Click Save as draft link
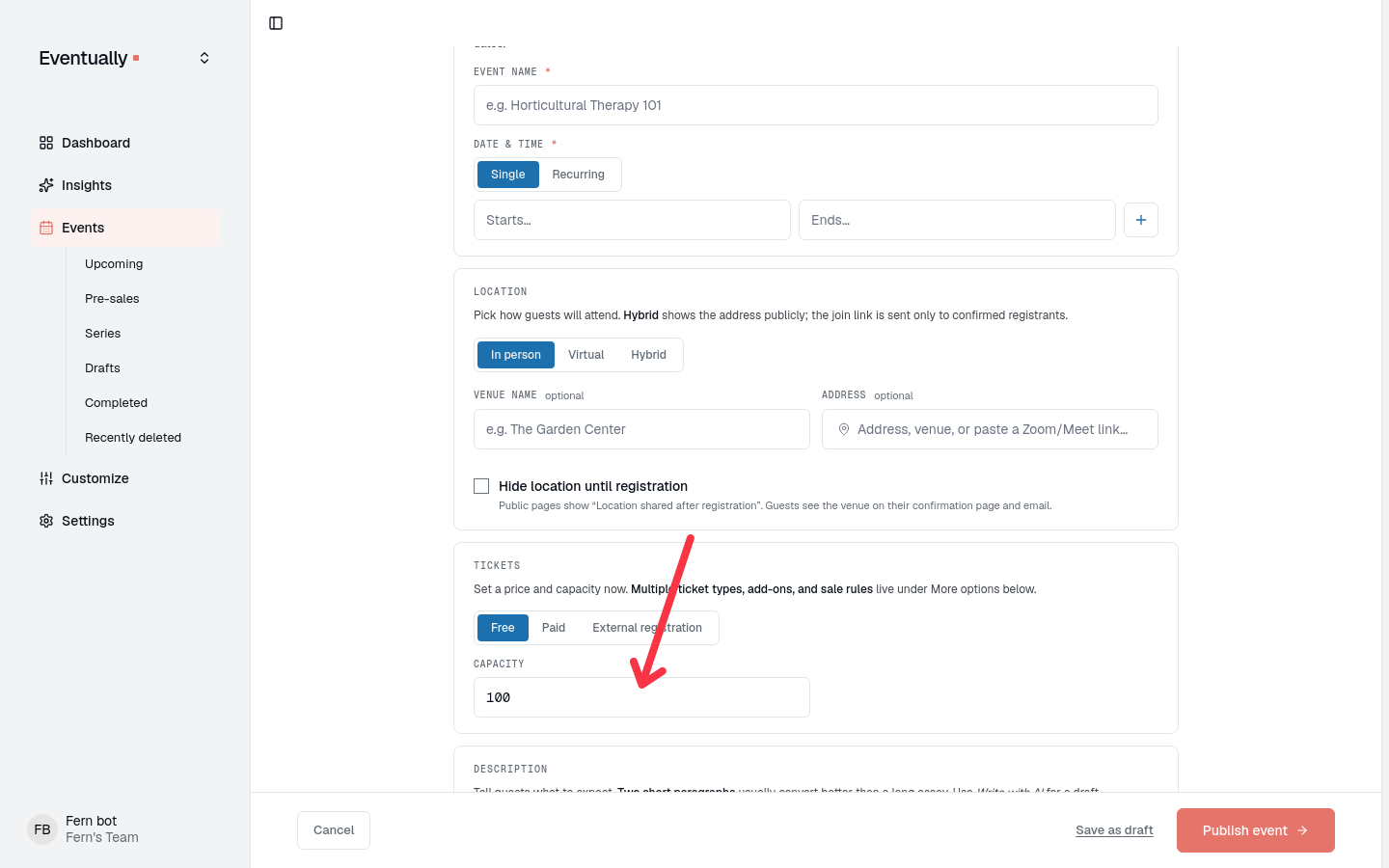 (1114, 830)
